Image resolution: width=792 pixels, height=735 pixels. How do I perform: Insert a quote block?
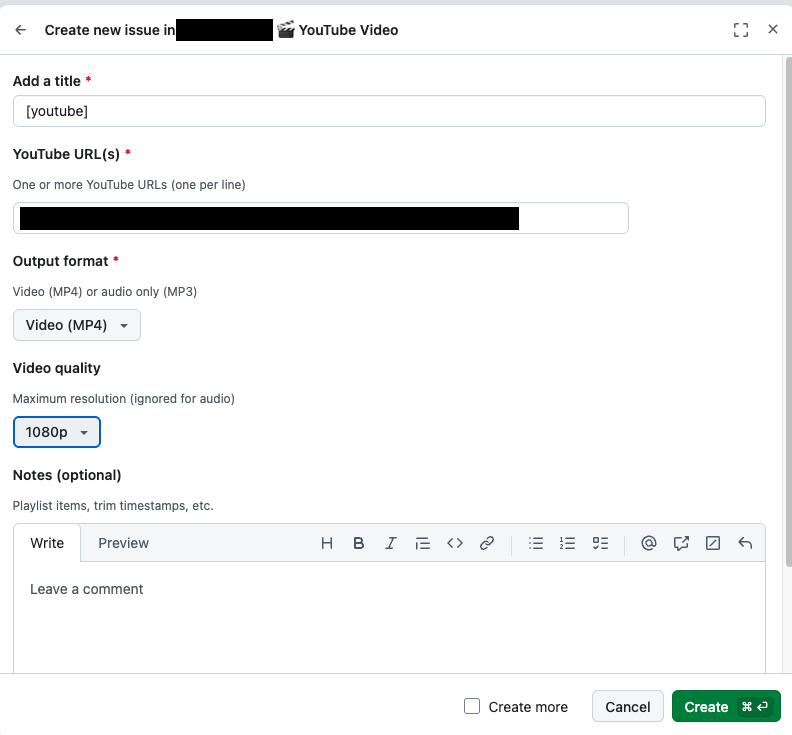tap(422, 543)
